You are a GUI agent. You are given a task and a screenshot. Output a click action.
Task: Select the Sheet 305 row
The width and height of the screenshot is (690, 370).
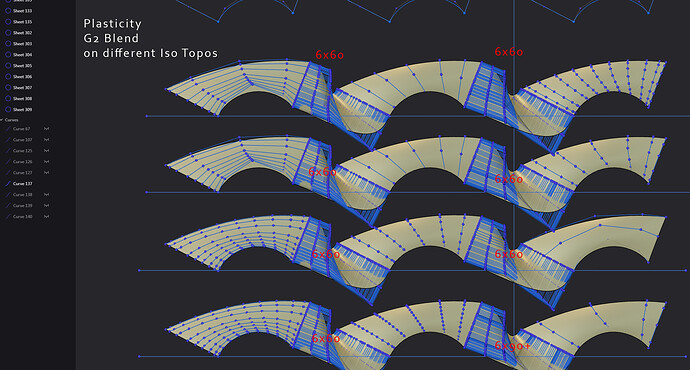(38, 66)
